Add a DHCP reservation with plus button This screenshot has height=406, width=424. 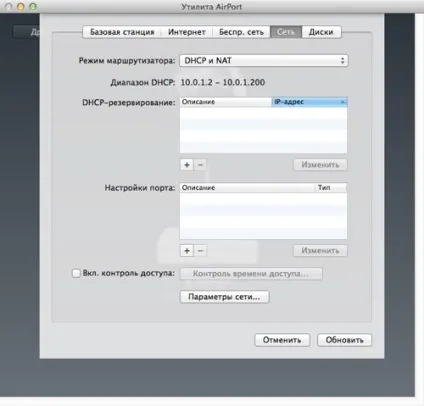pyautogui.click(x=187, y=165)
